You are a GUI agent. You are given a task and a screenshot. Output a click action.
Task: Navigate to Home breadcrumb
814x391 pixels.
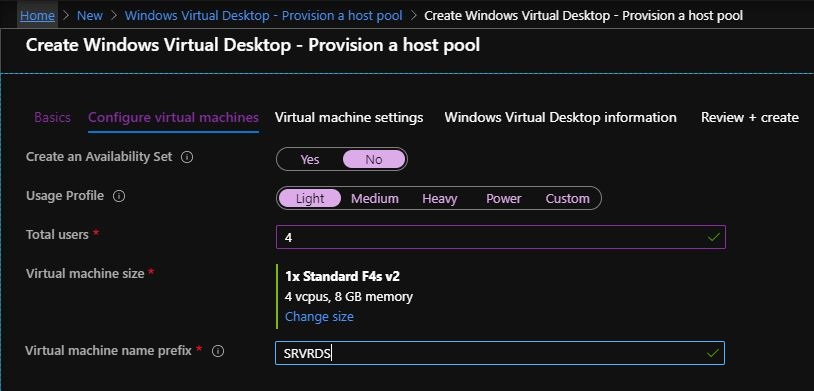[x=37, y=16]
